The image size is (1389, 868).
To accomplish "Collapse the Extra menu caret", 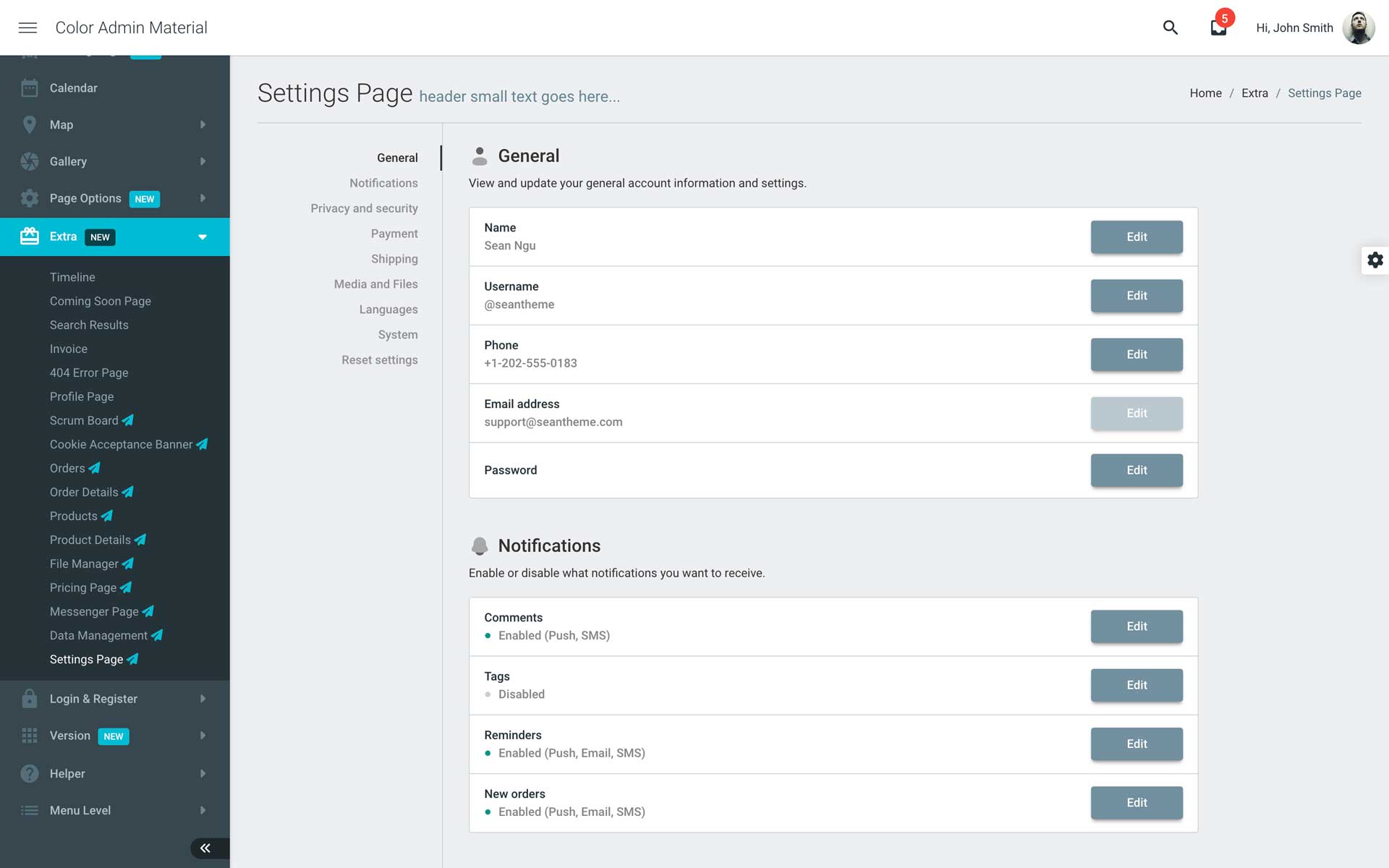I will pos(203,237).
